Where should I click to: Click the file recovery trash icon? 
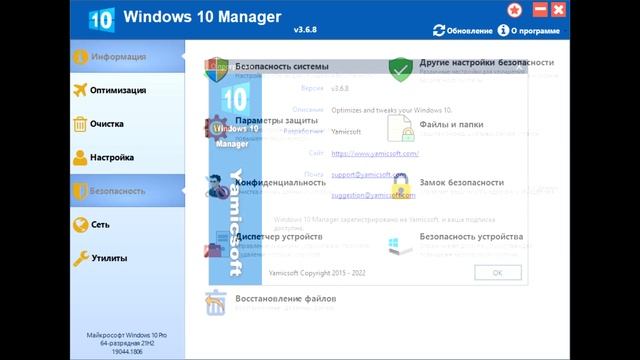(215, 302)
